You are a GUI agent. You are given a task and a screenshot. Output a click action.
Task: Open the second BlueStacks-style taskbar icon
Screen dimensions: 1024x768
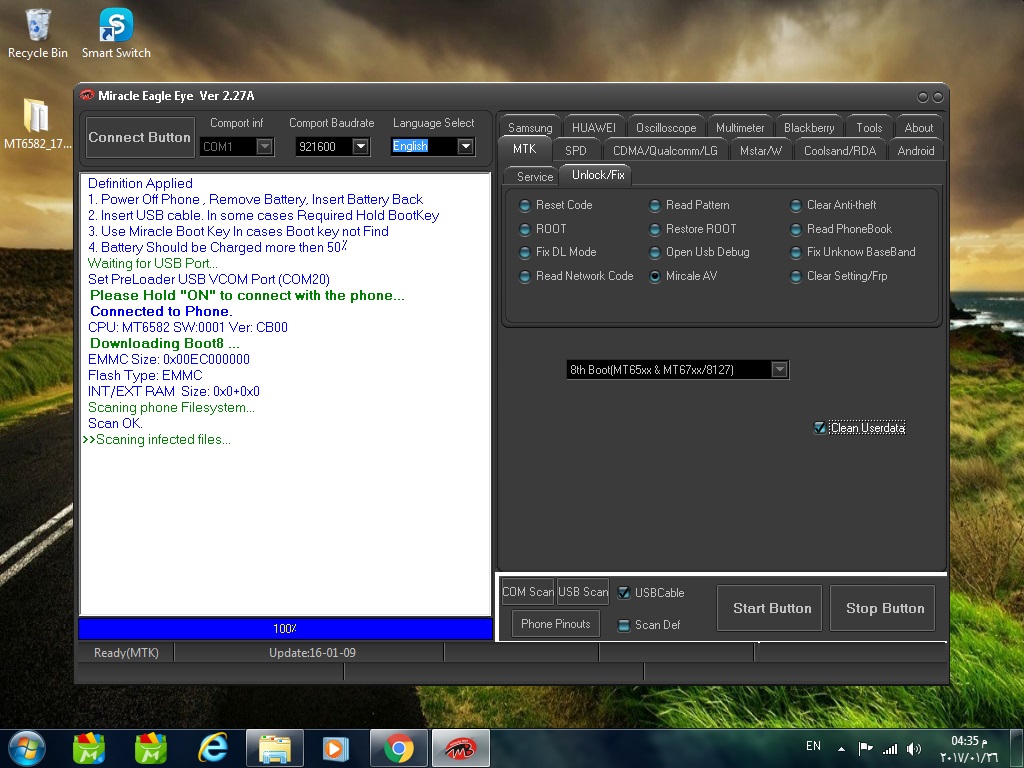click(x=151, y=748)
